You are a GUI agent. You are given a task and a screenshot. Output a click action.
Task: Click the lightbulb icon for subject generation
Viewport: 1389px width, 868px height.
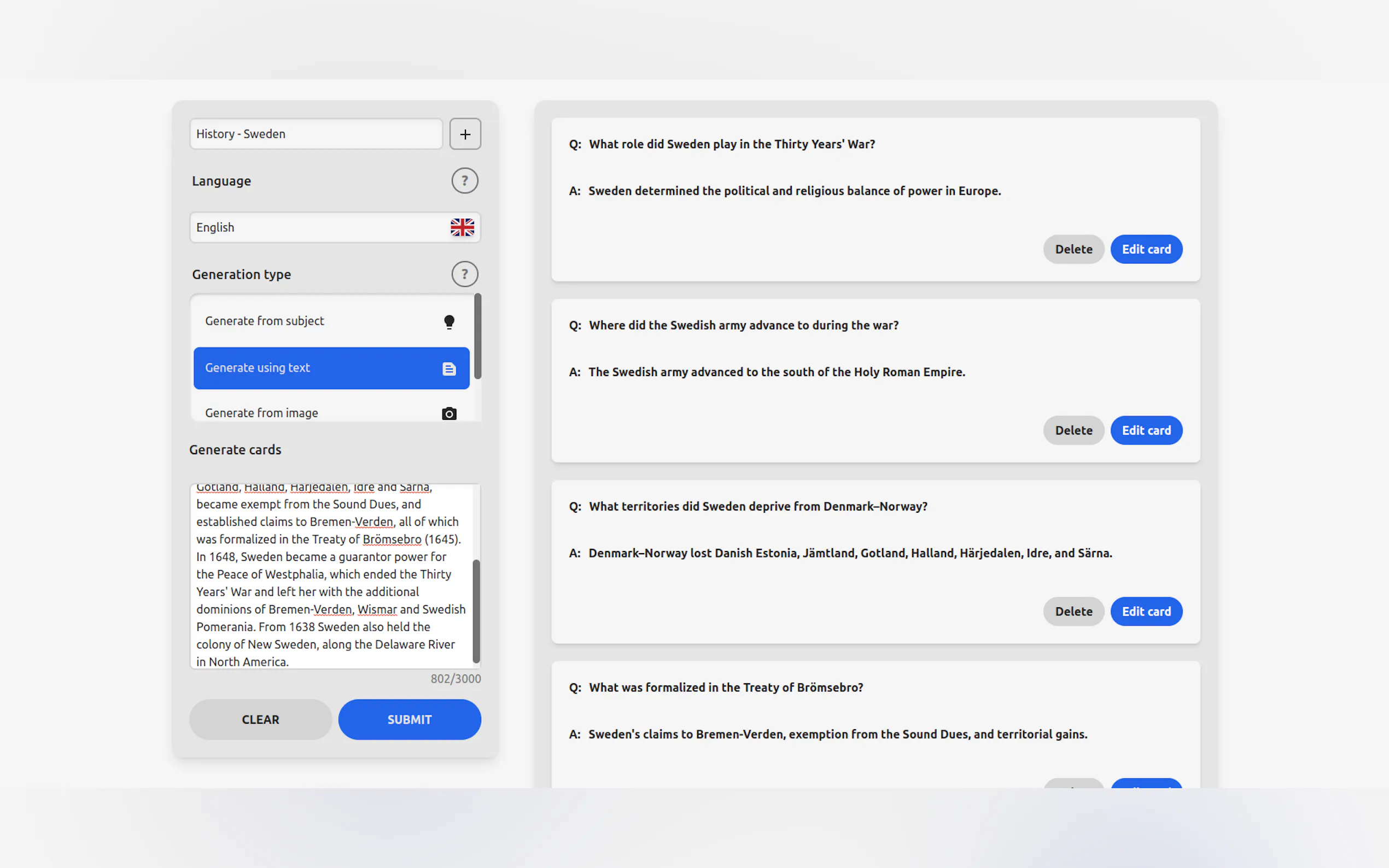click(x=449, y=321)
